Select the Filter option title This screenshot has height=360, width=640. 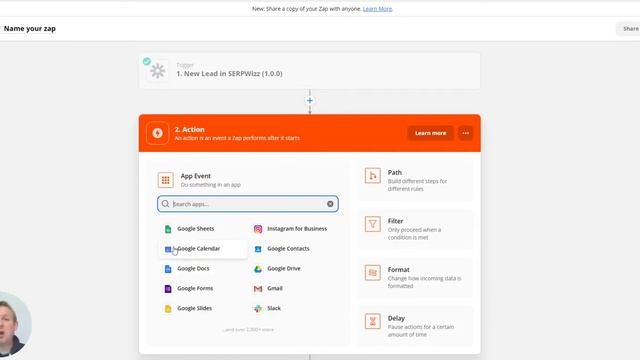pyautogui.click(x=396, y=221)
